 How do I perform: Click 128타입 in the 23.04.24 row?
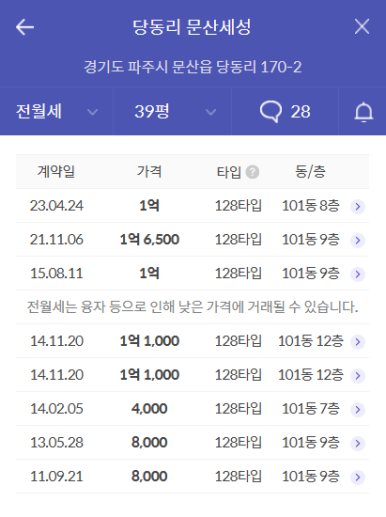[x=238, y=206]
